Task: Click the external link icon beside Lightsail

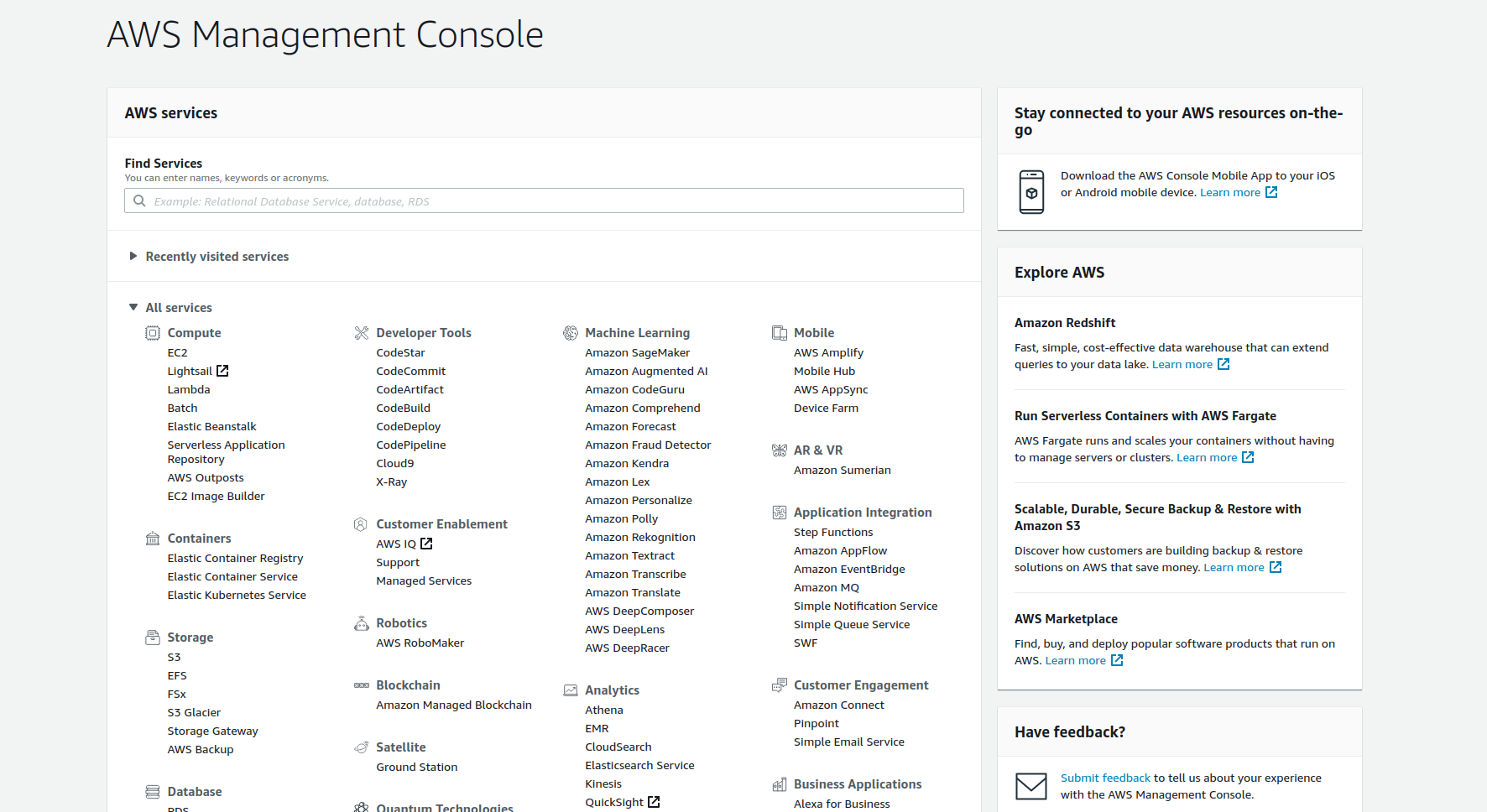Action: (222, 371)
